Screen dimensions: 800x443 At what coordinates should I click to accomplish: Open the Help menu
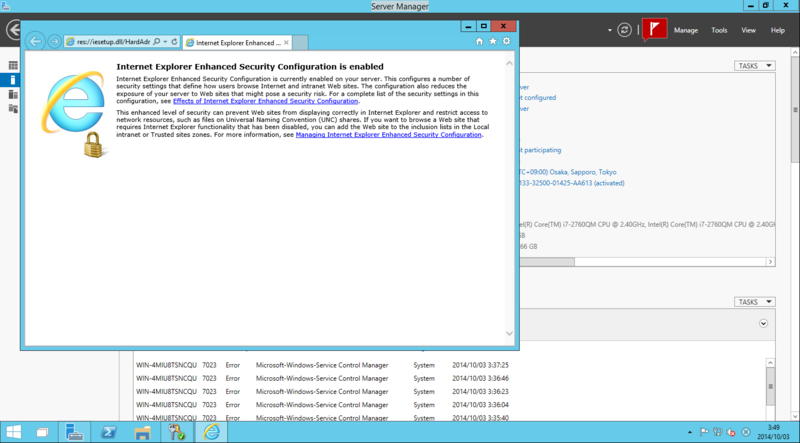pos(778,30)
